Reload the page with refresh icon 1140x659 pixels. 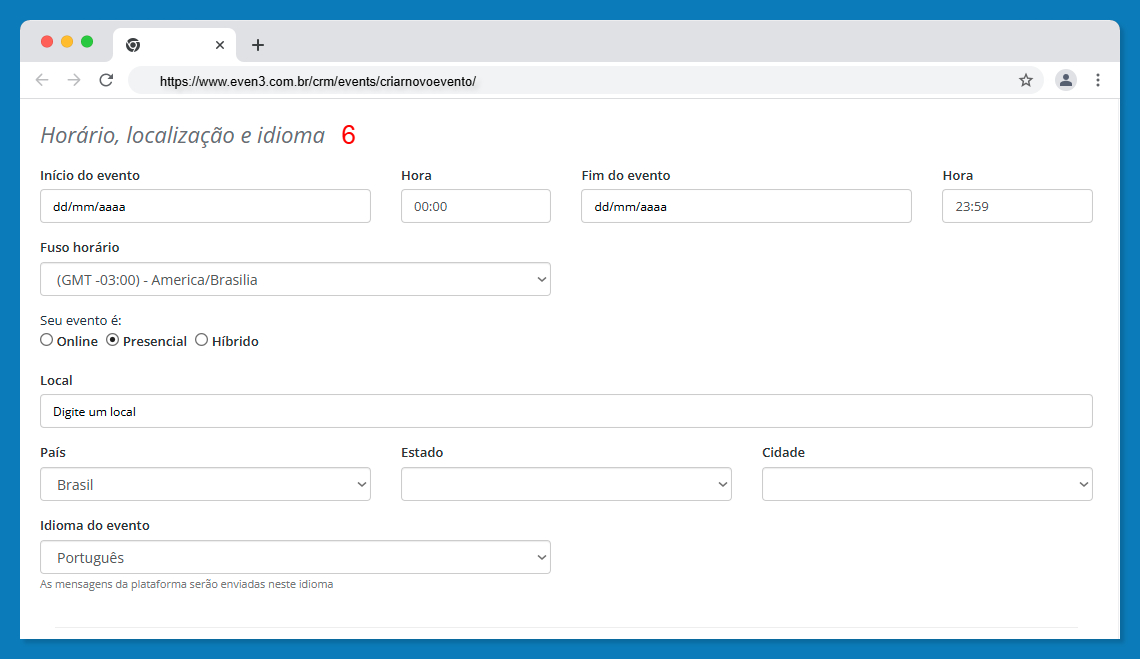pyautogui.click(x=106, y=80)
